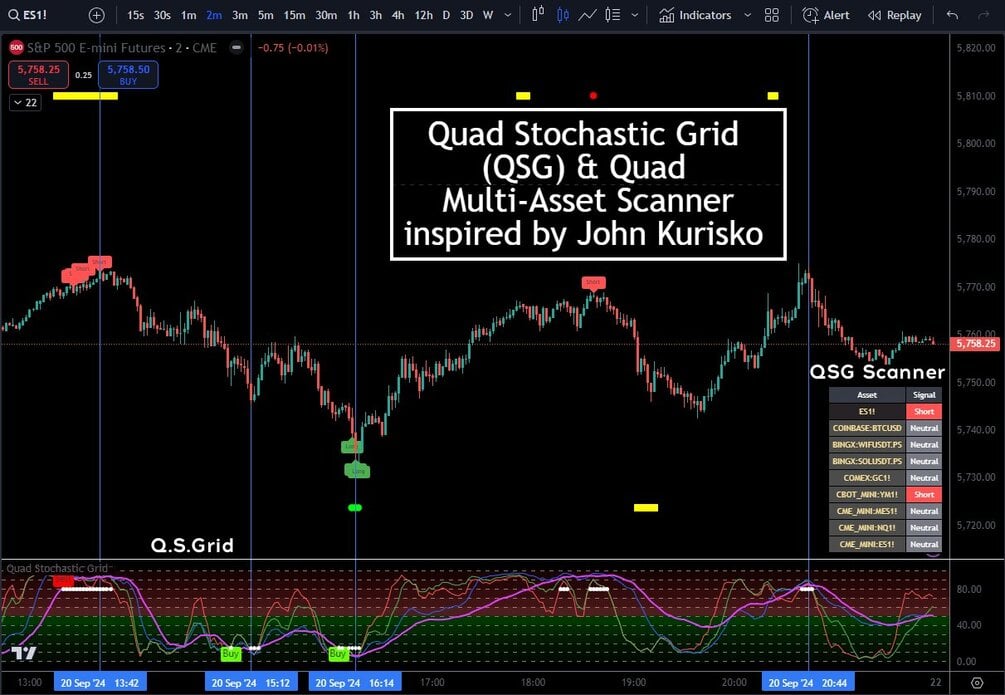This screenshot has width=1005, height=695.
Task: Click the CME_MINI:MES1! scanner row
Action: [x=885, y=511]
